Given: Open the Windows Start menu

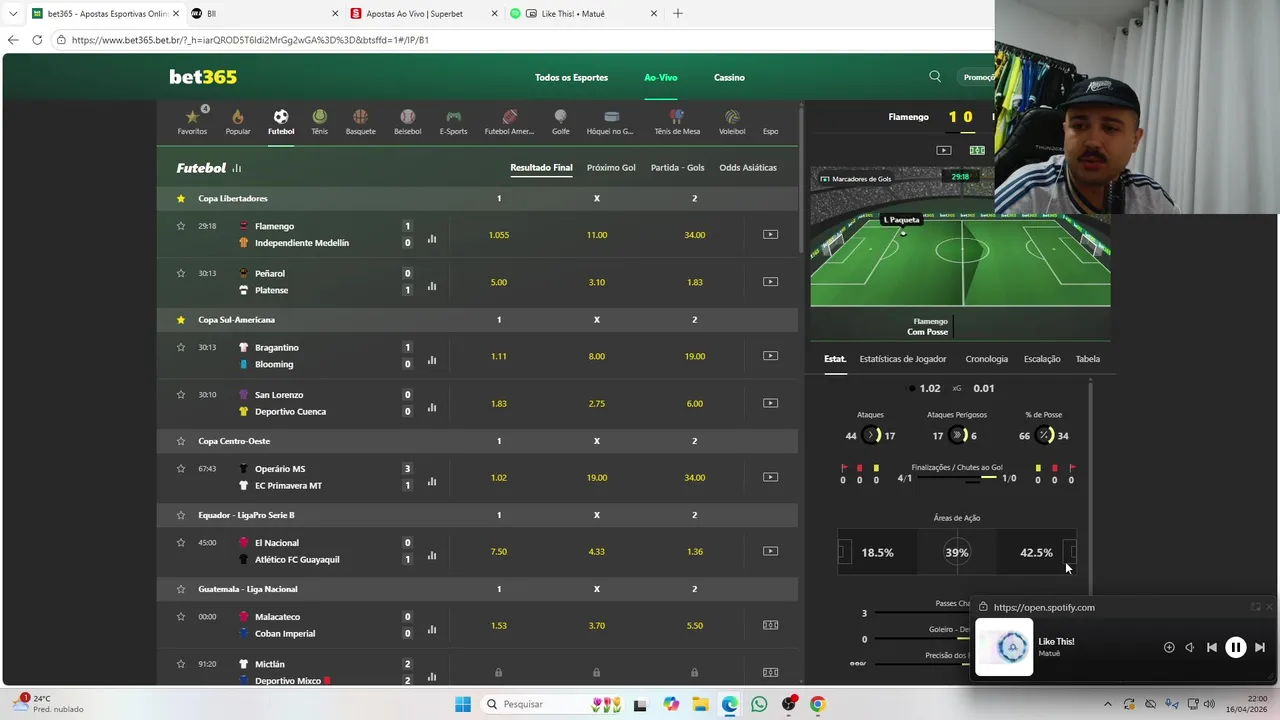Looking at the screenshot, I should point(462,704).
